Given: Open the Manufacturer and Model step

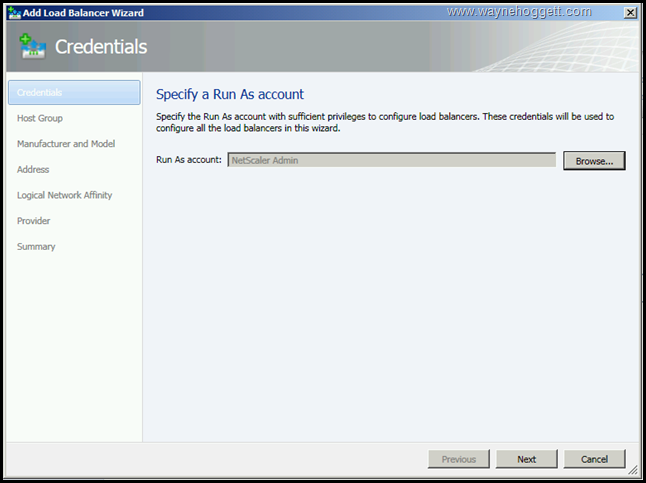Looking at the screenshot, I should (66, 144).
